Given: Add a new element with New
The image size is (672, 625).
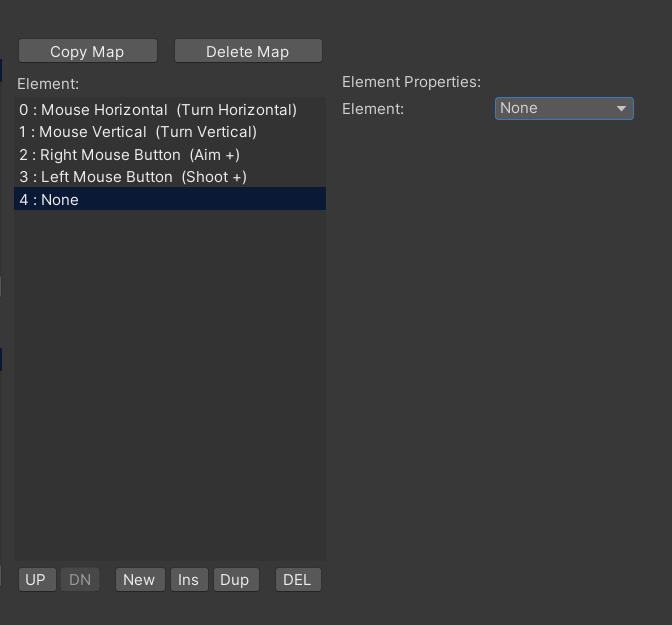Looking at the screenshot, I should (140, 580).
